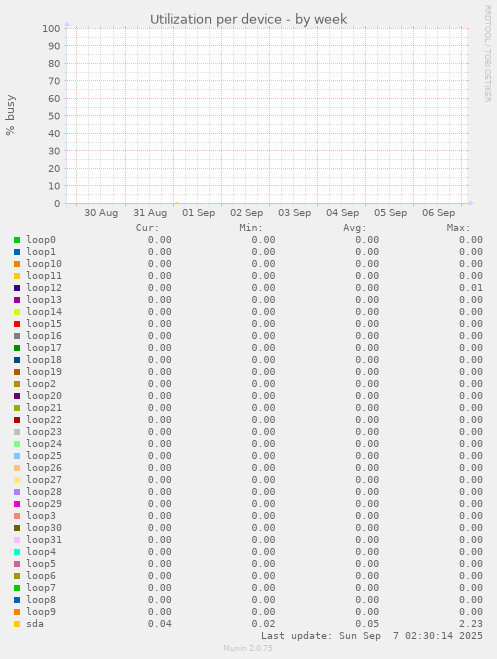The image size is (497, 659).
Task: Click the '02 Sep' date label
Action: pyautogui.click(x=247, y=213)
